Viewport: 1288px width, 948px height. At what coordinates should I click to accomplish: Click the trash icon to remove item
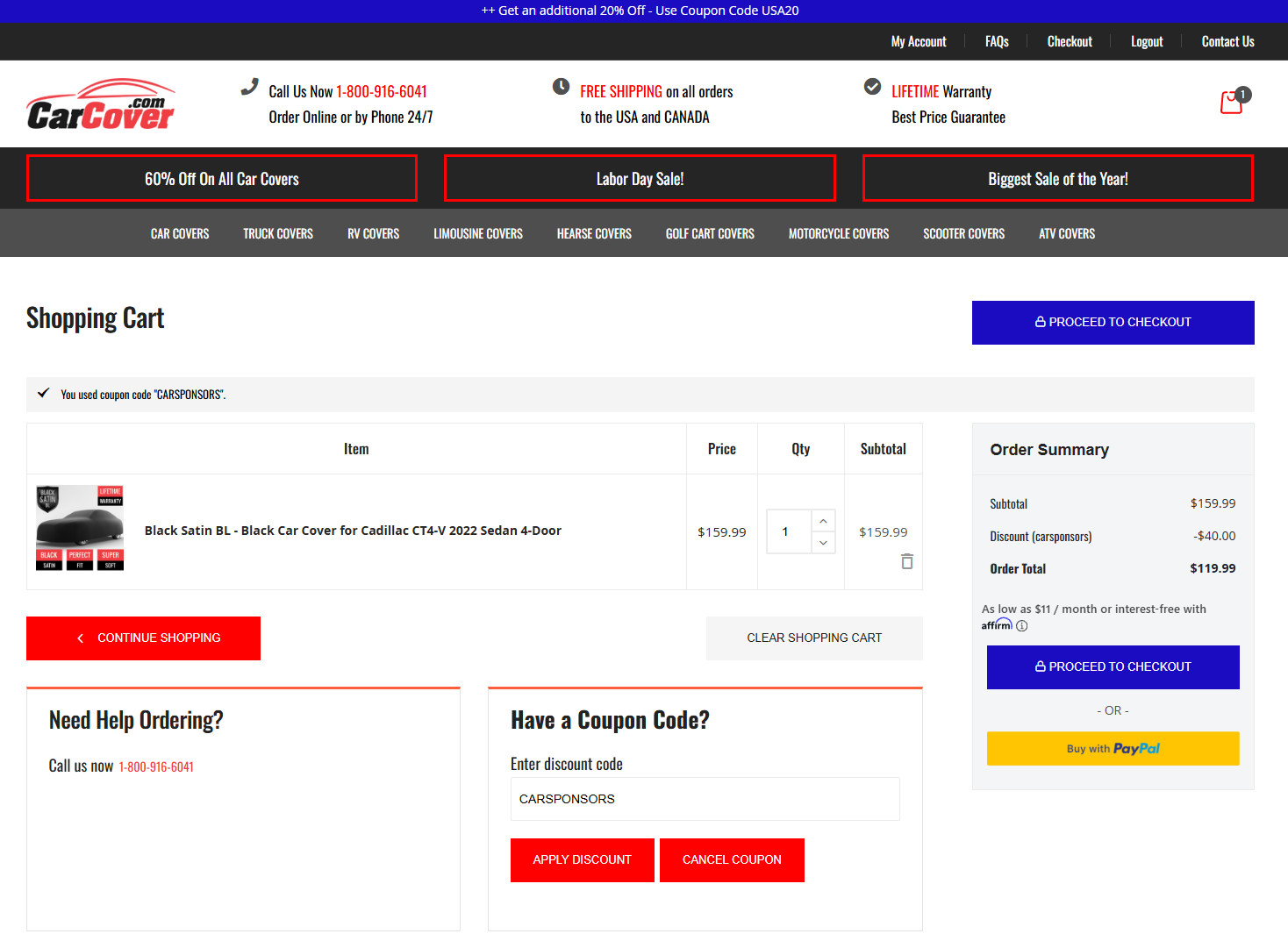[906, 561]
